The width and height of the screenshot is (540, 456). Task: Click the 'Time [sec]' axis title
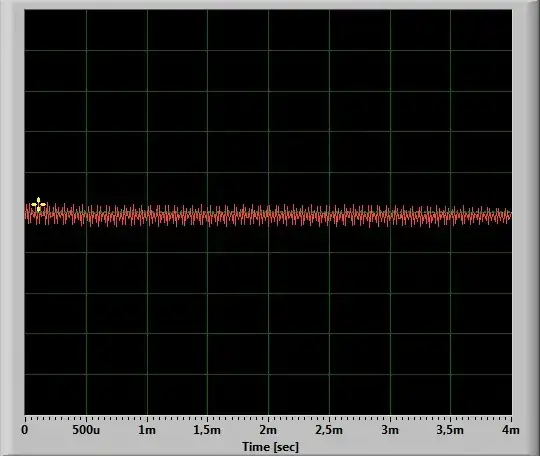270,447
